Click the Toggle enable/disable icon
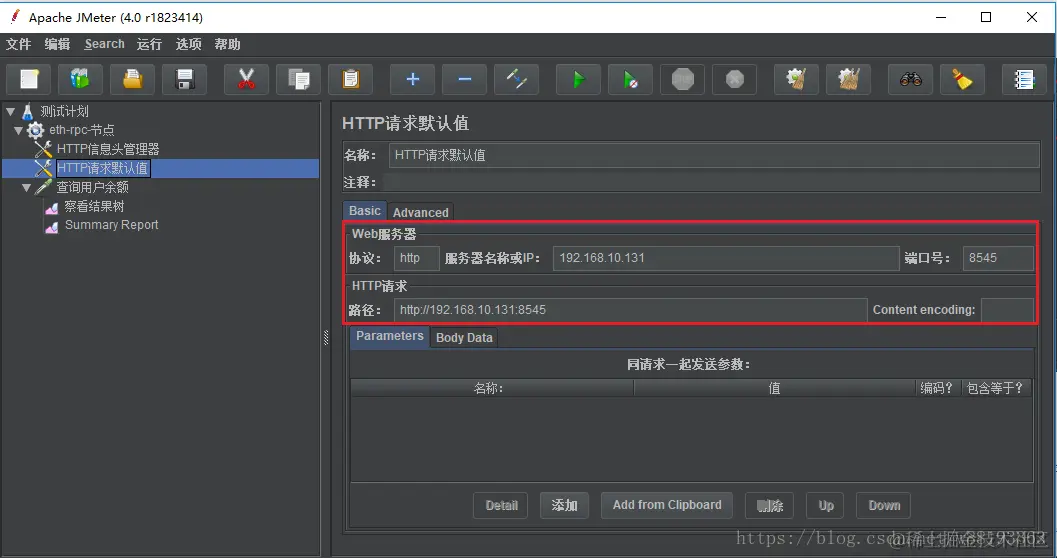The width and height of the screenshot is (1057, 558). point(516,80)
